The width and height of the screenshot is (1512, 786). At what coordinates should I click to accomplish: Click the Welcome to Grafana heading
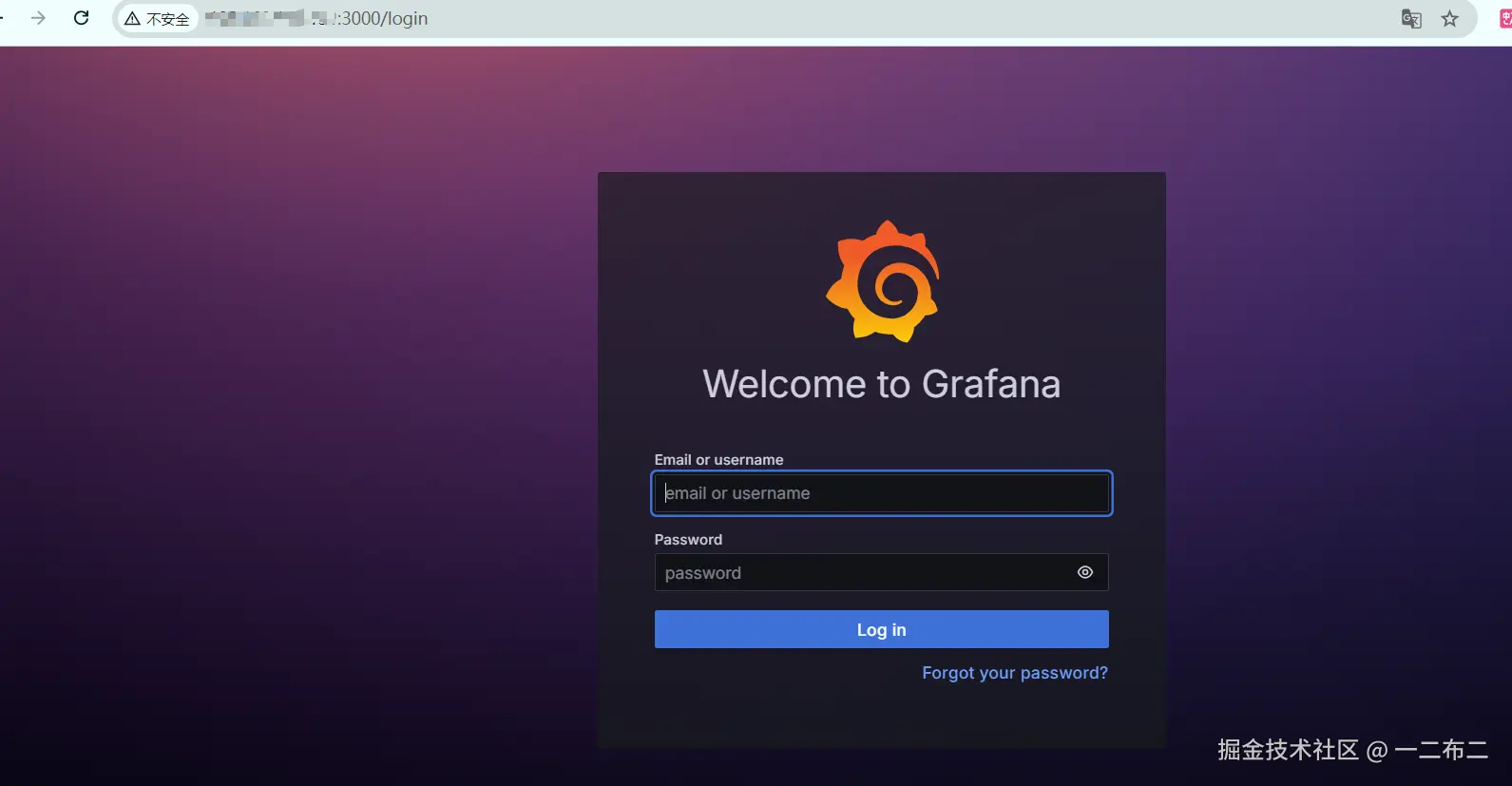(881, 384)
